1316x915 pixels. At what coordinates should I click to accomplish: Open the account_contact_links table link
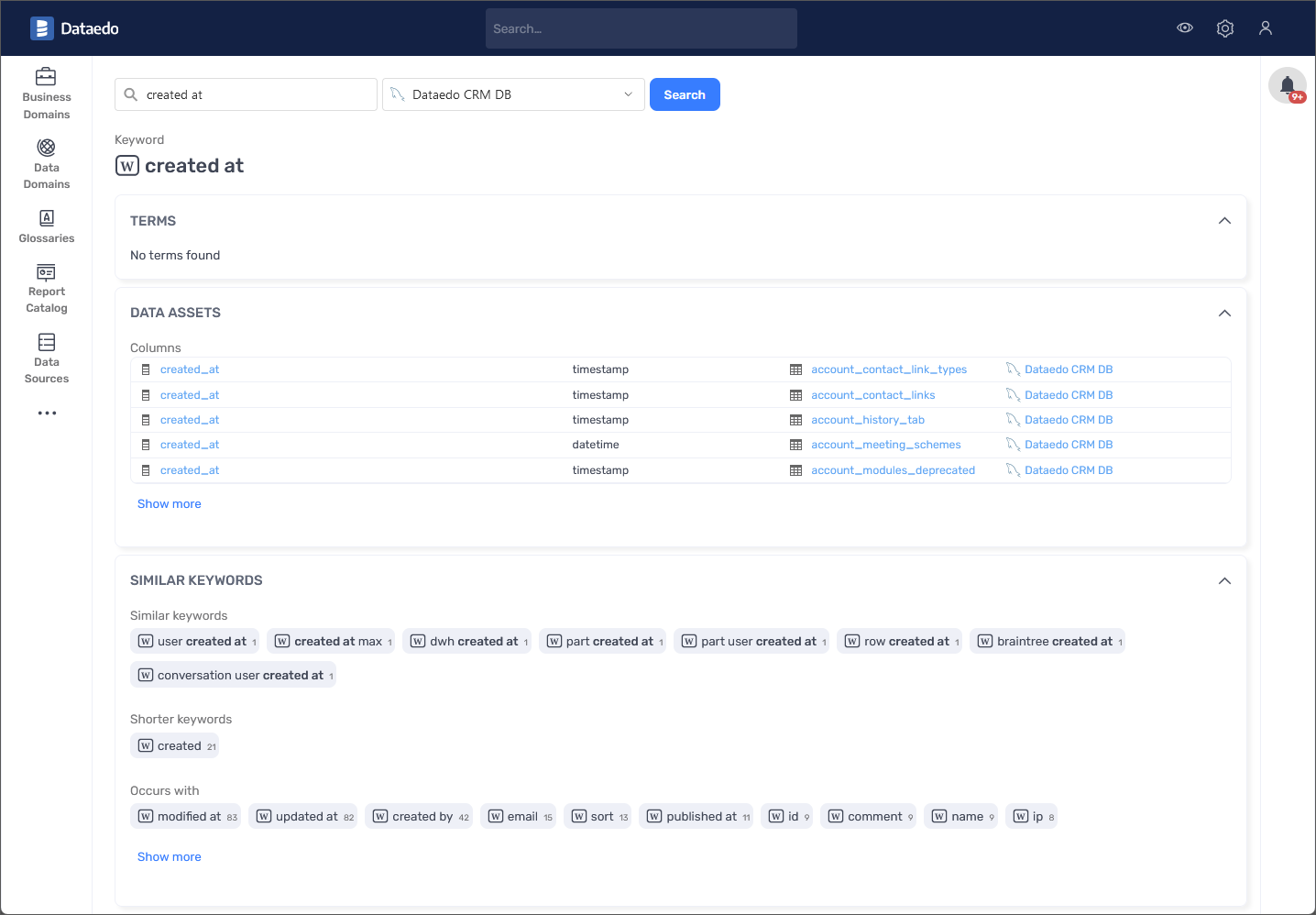(873, 395)
